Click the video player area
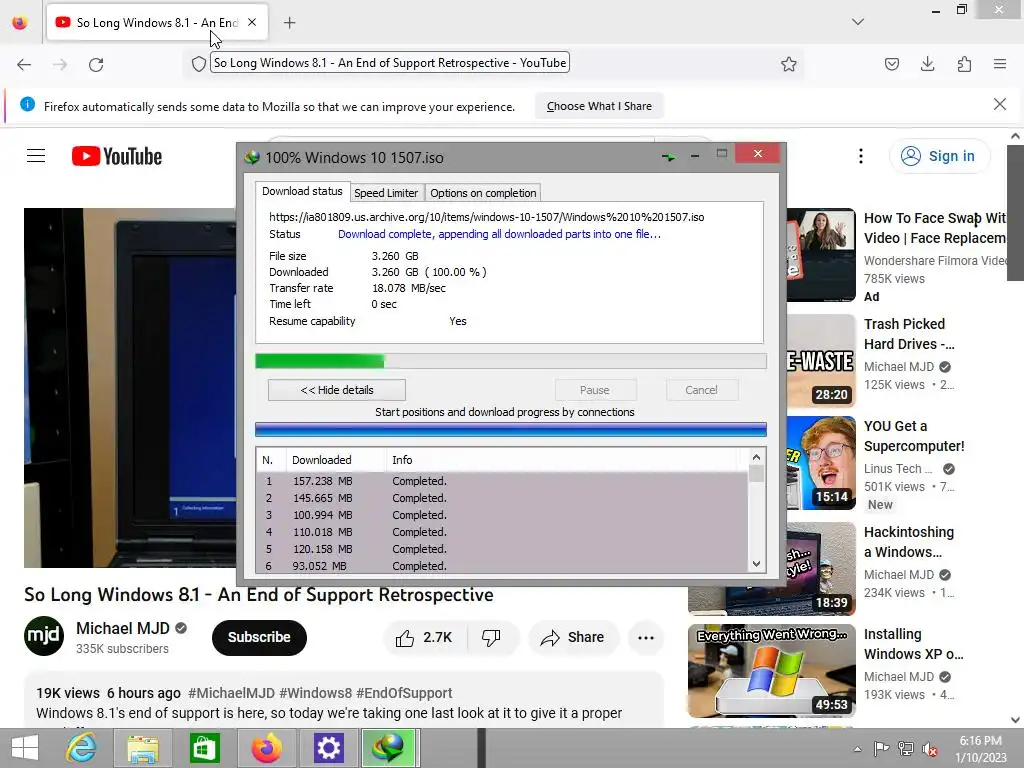The image size is (1024, 768). click(x=131, y=388)
